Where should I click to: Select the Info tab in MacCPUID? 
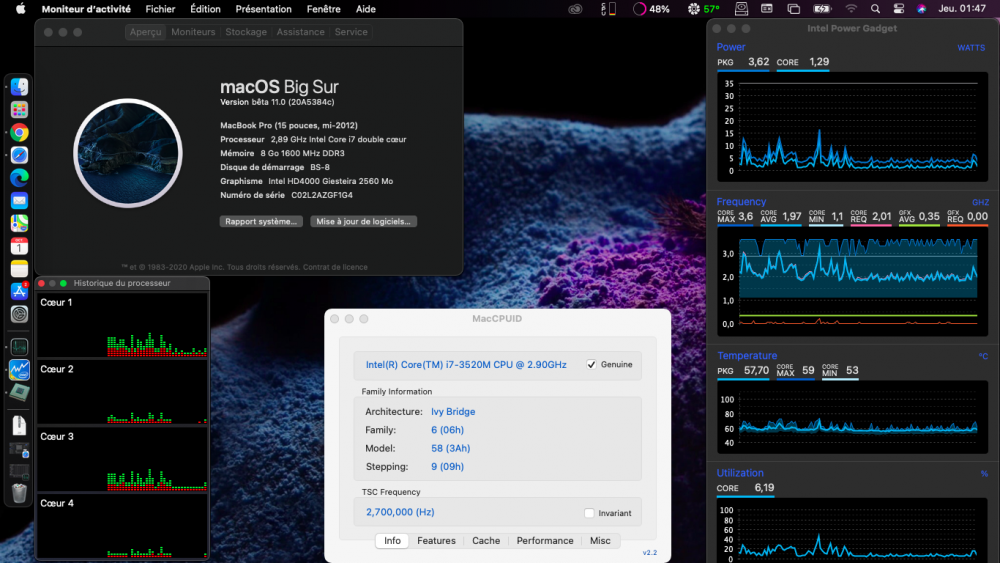tap(392, 541)
